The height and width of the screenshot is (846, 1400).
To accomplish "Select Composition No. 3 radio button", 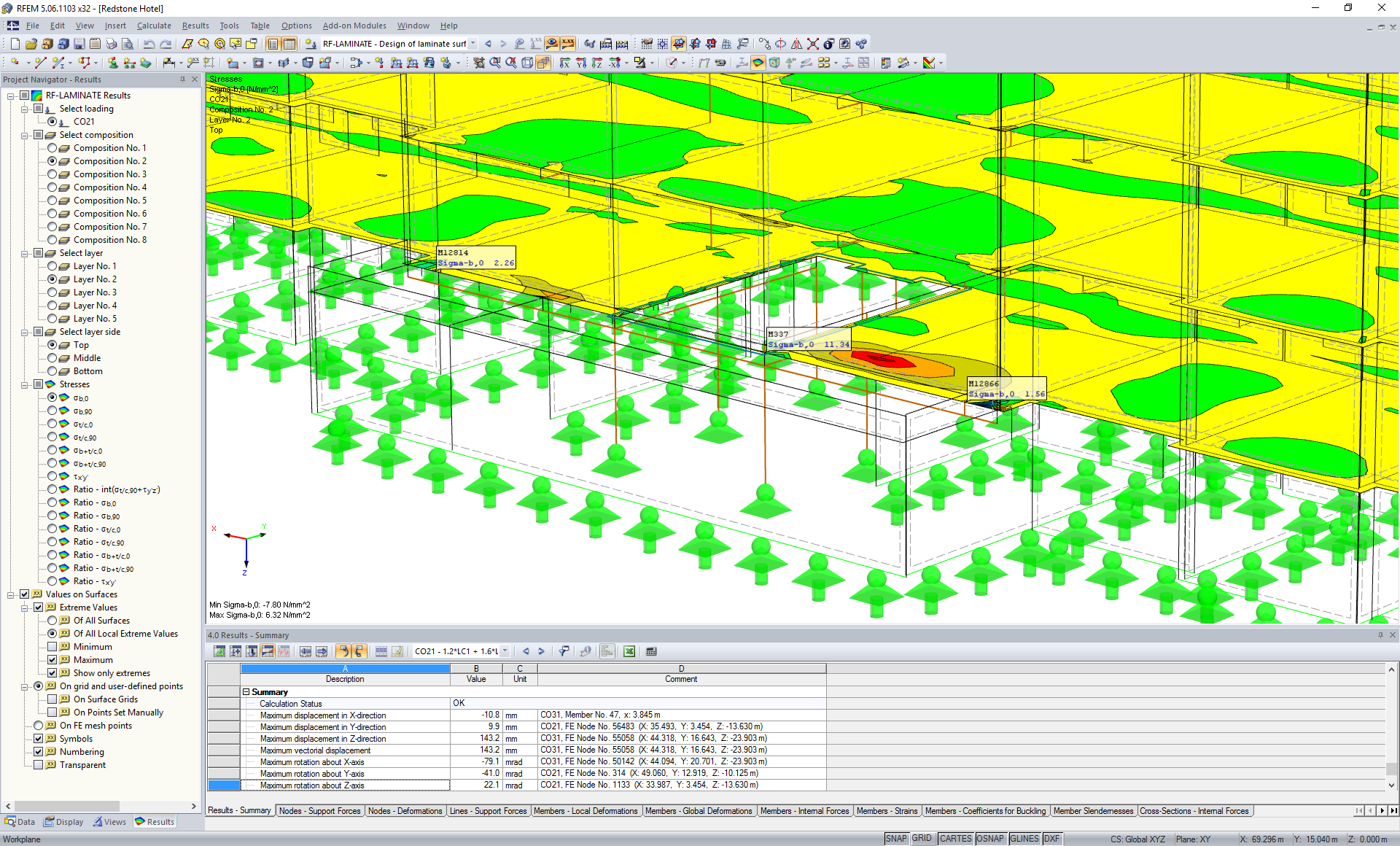I will pyautogui.click(x=52, y=174).
